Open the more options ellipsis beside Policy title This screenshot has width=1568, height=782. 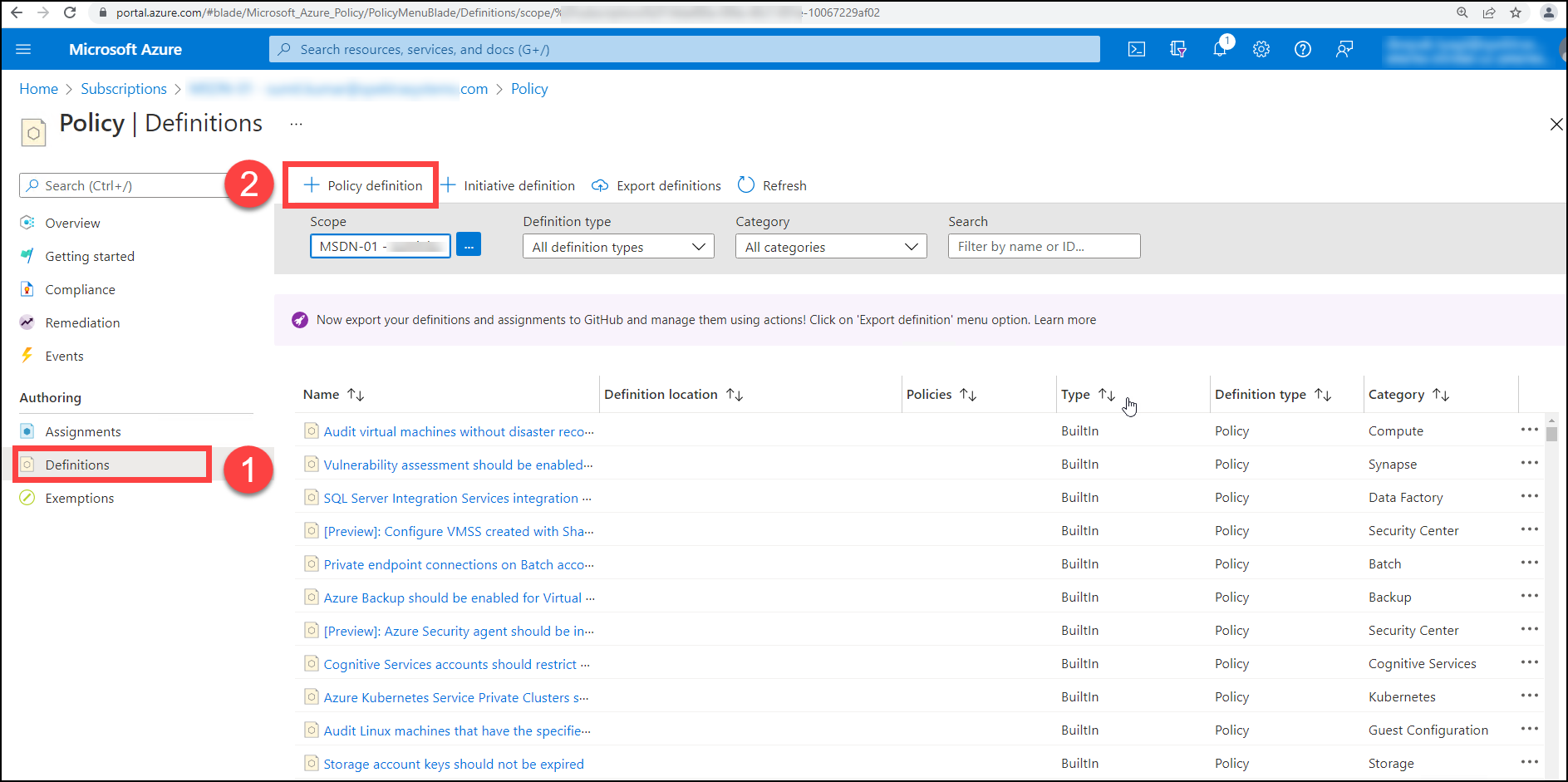296,124
